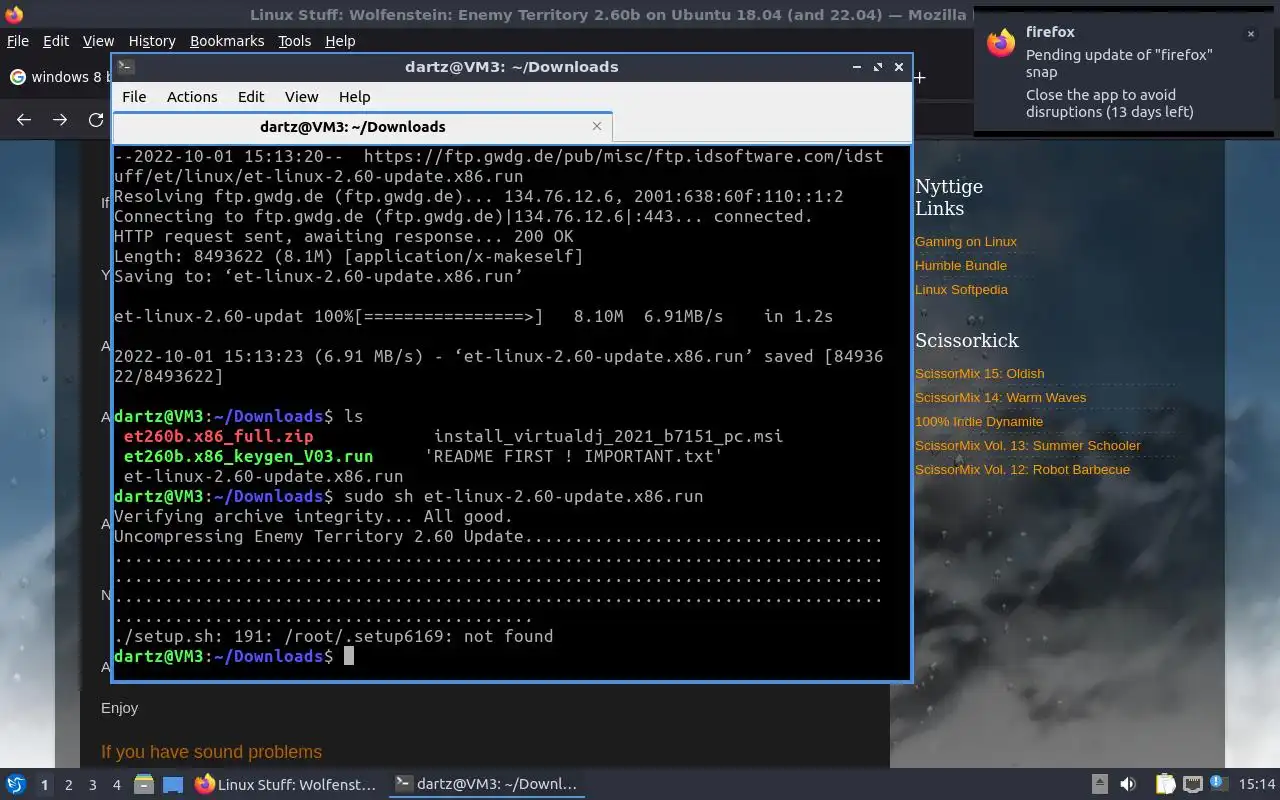The image size is (1280, 800).
Task: Activate the dartz@VM3 terminal taskbar button
Action: click(x=486, y=785)
